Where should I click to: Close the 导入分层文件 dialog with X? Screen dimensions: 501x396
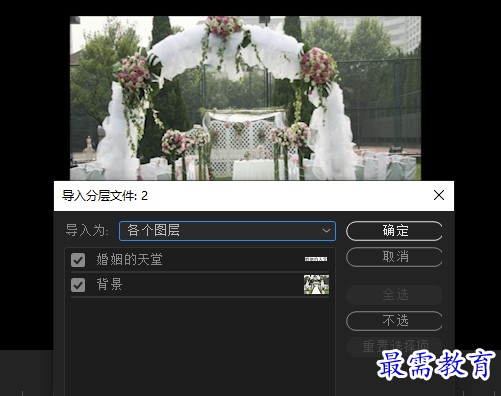pos(439,195)
